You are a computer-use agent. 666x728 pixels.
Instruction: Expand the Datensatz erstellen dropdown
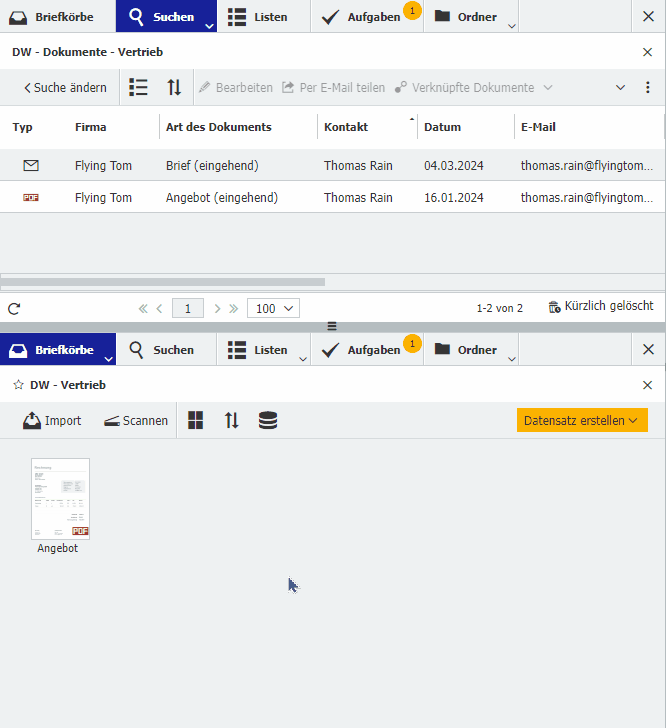(582, 420)
